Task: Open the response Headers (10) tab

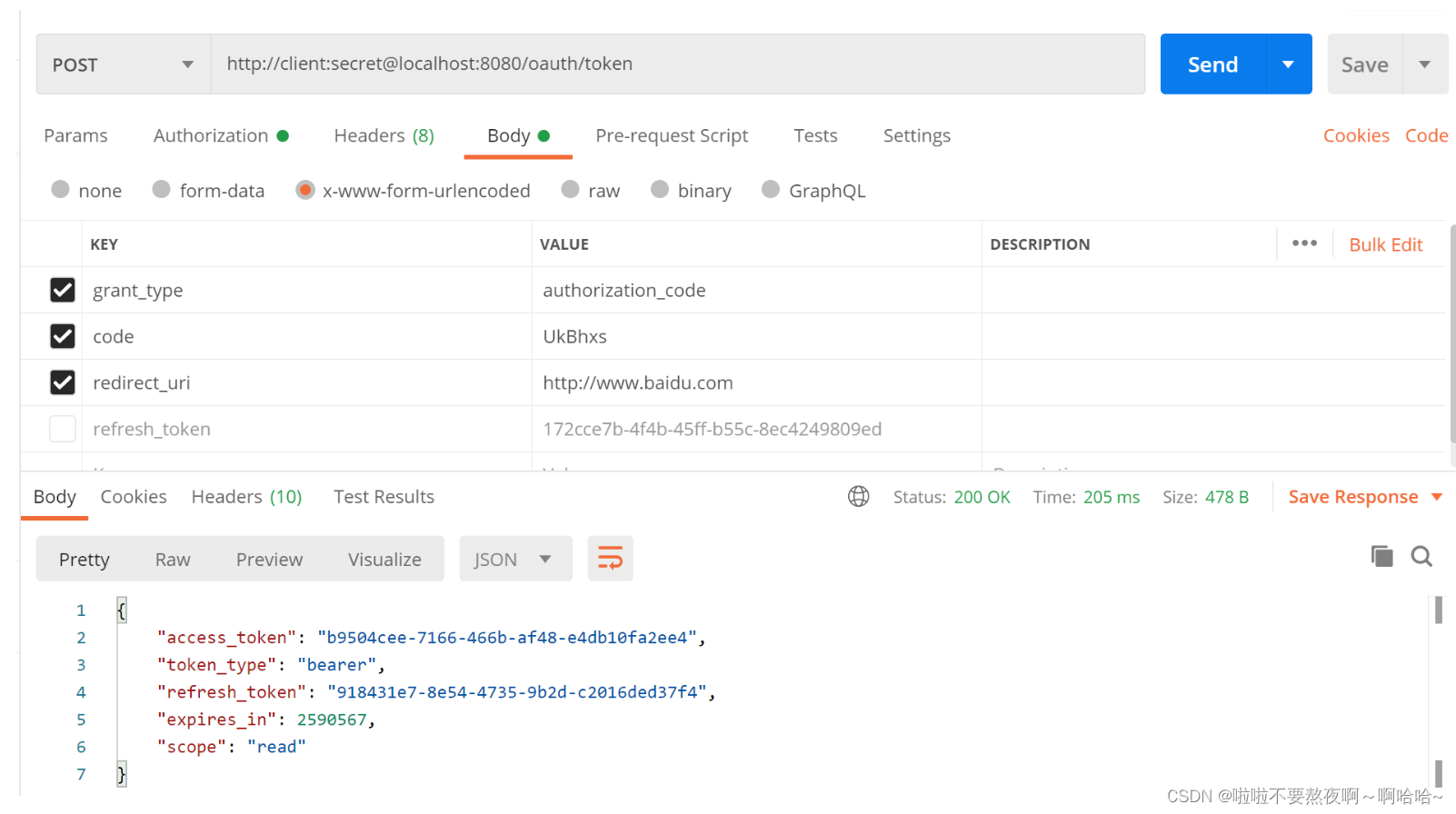Action: pyautogui.click(x=246, y=497)
